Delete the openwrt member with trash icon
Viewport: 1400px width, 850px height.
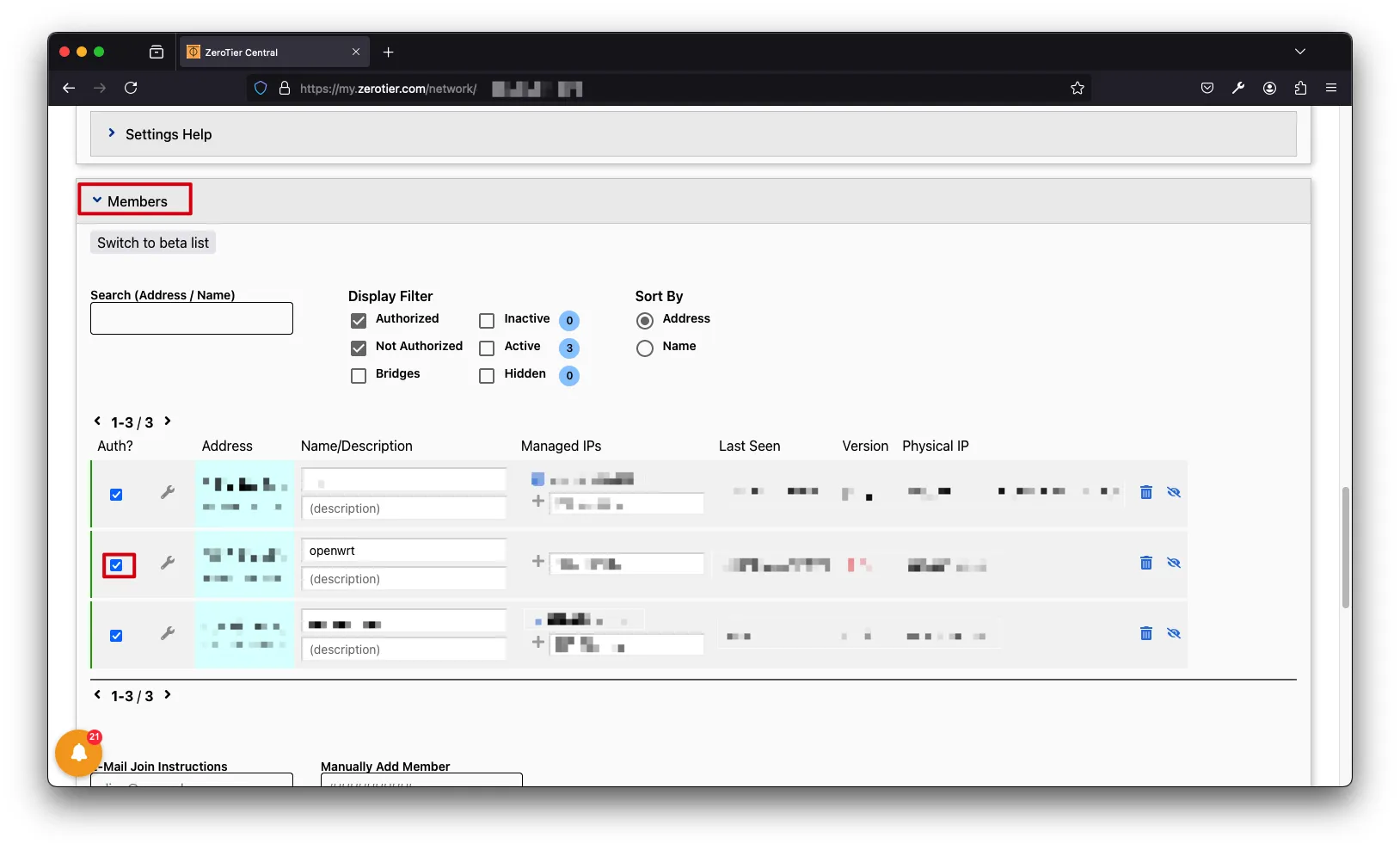pyautogui.click(x=1145, y=563)
